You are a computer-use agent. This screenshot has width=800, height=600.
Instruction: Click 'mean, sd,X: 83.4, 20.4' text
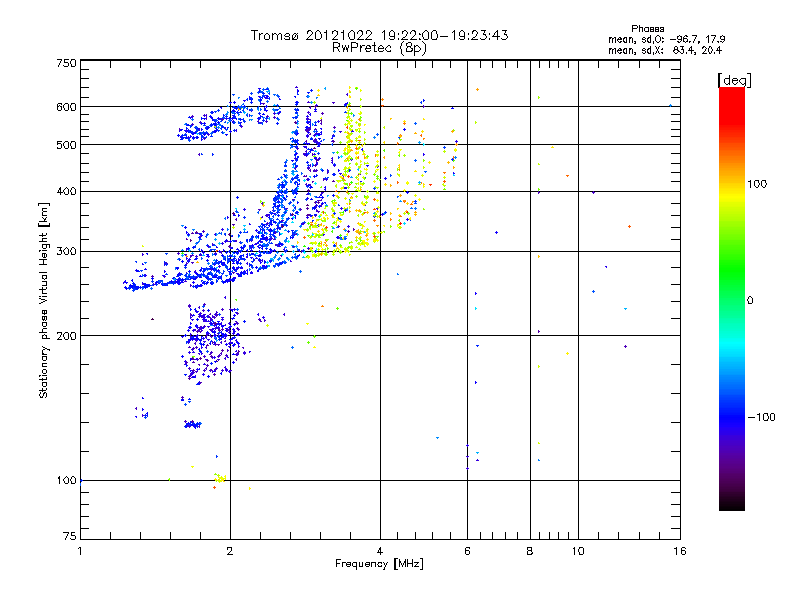[665, 50]
